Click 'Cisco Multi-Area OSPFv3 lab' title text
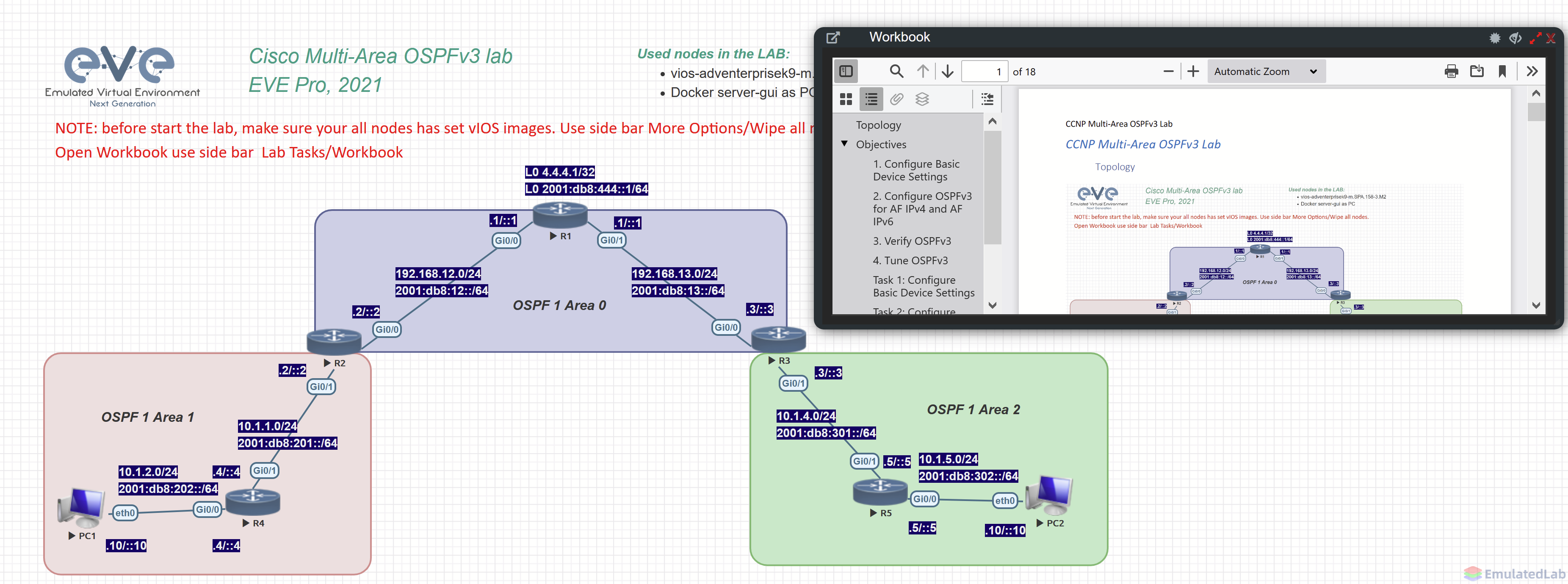The image size is (1568, 584). coord(380,57)
